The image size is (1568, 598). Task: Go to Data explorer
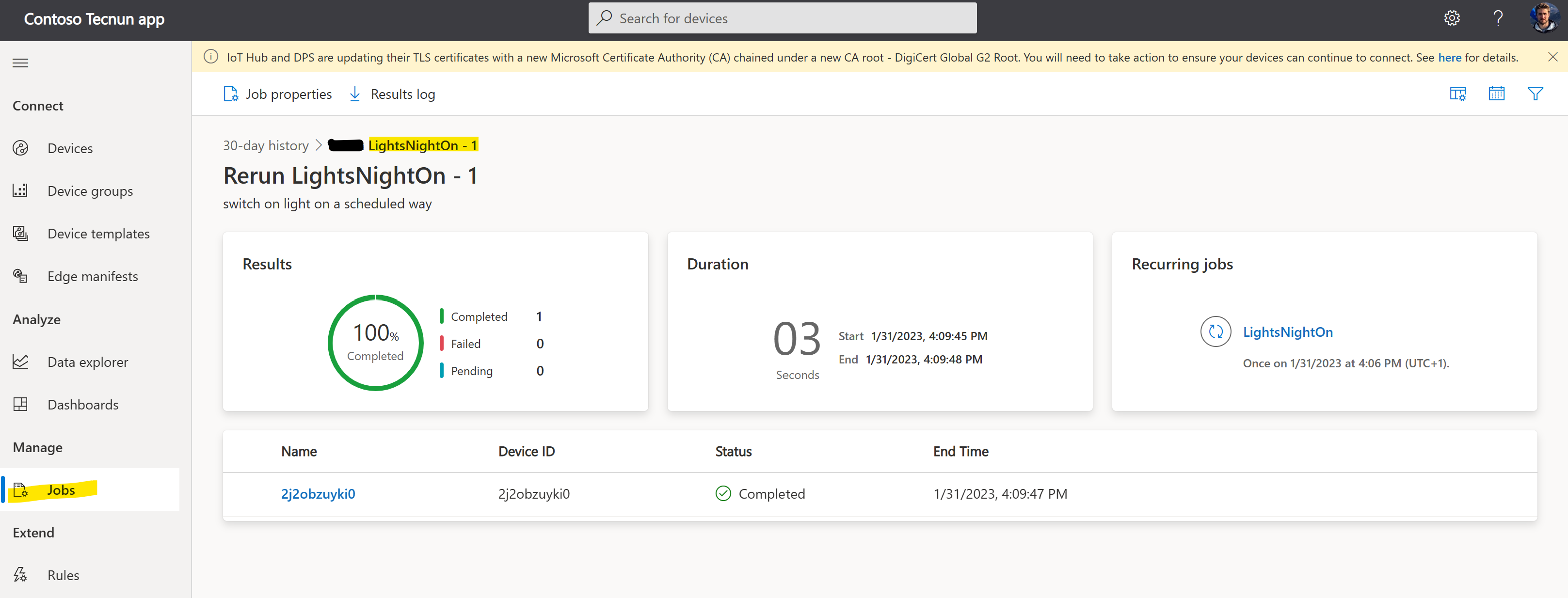(88, 362)
